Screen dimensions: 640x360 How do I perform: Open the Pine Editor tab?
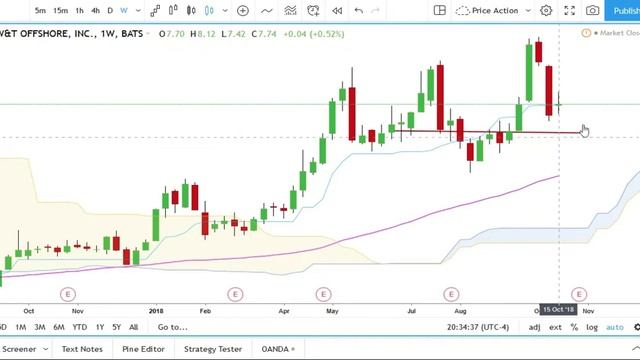tap(143, 349)
